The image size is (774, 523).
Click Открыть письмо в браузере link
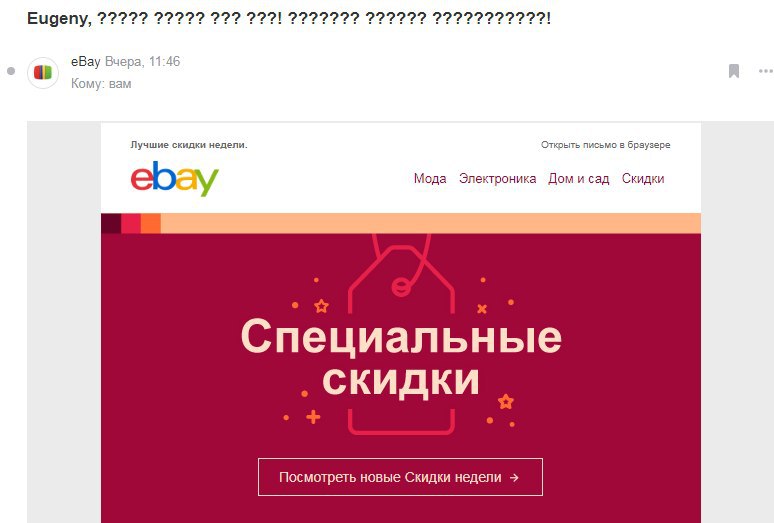pos(606,145)
